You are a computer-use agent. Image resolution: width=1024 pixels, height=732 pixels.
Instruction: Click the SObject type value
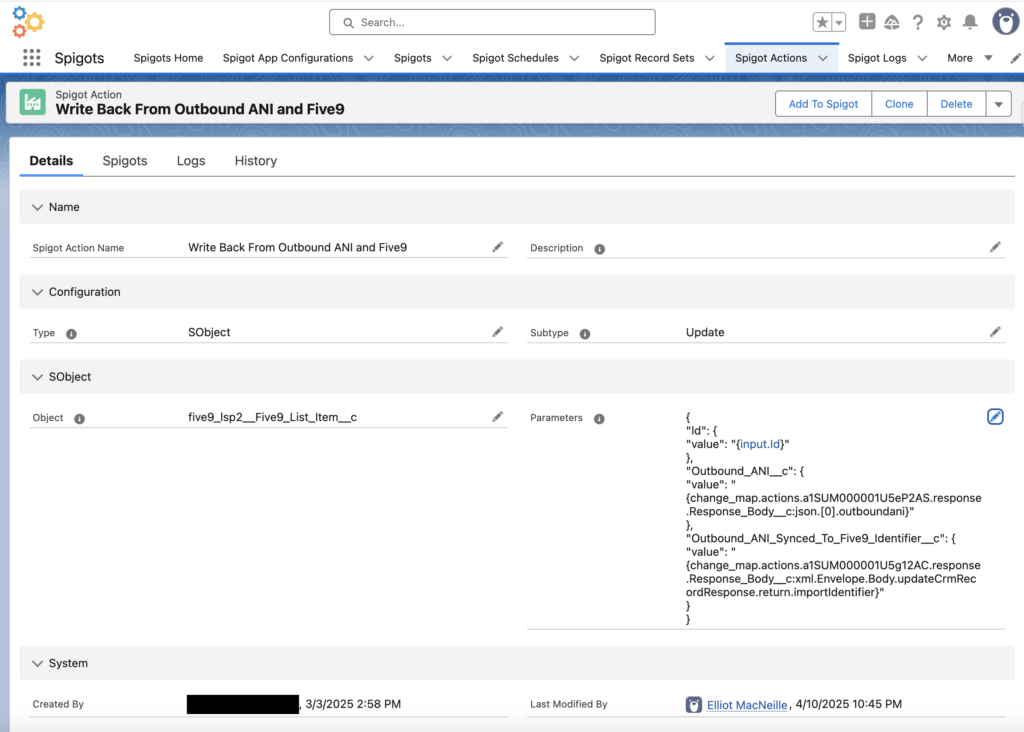coord(209,332)
